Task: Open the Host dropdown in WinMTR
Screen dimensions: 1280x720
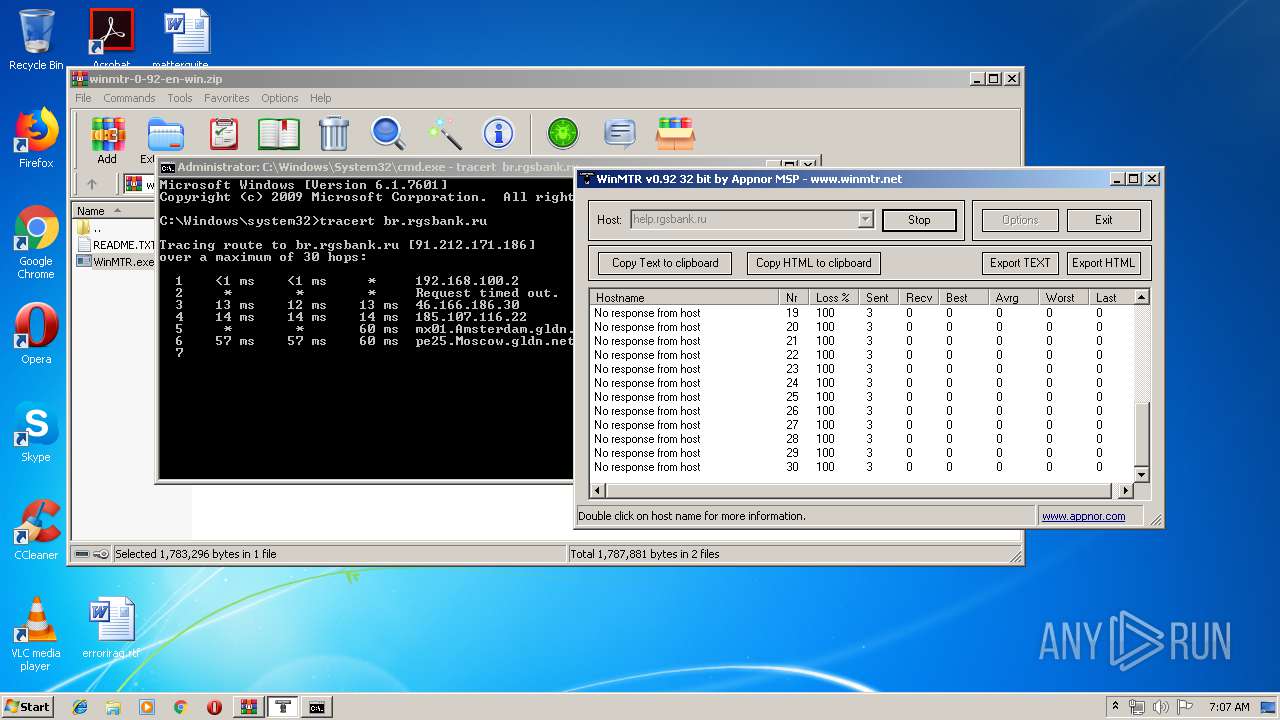Action: tap(865, 220)
